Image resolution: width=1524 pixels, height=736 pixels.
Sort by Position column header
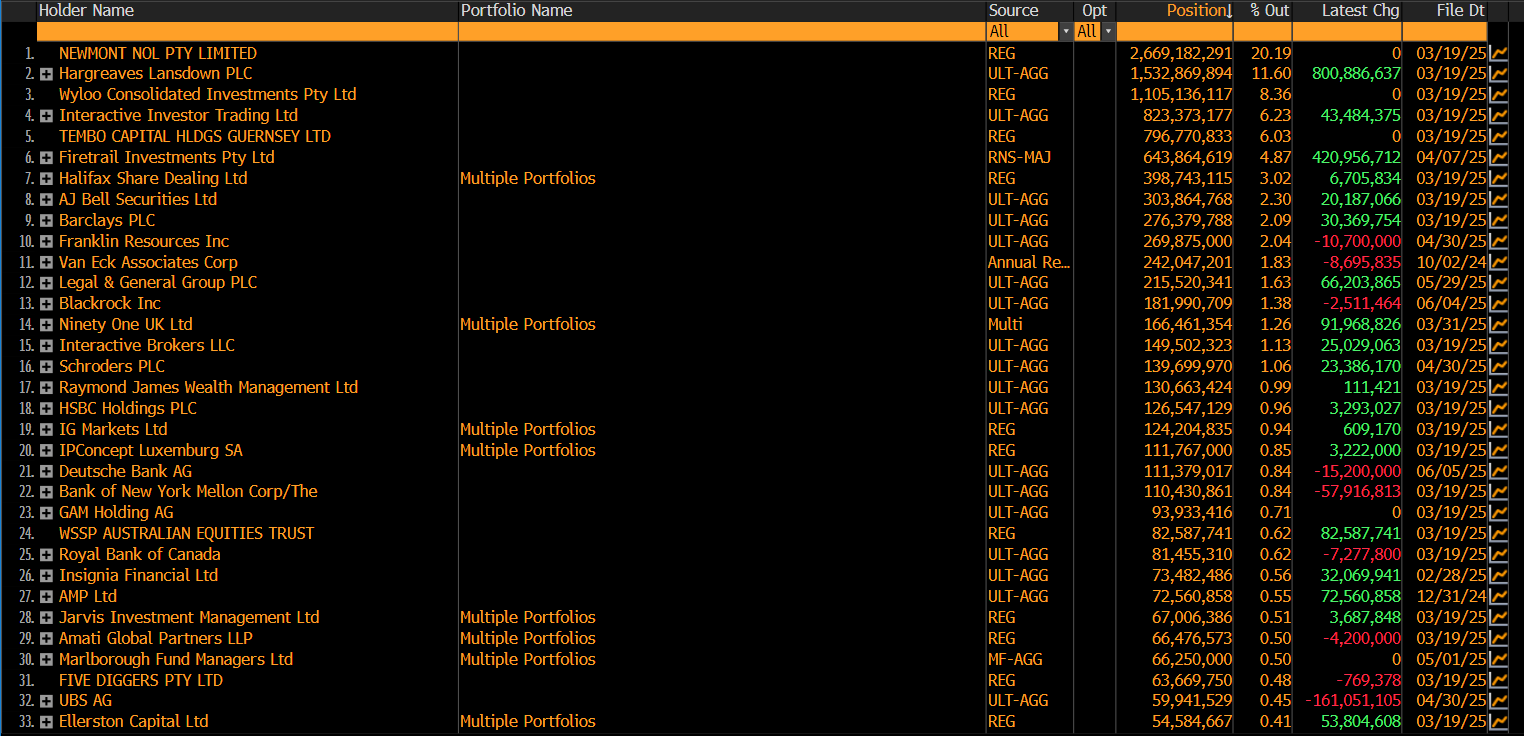coord(1199,11)
